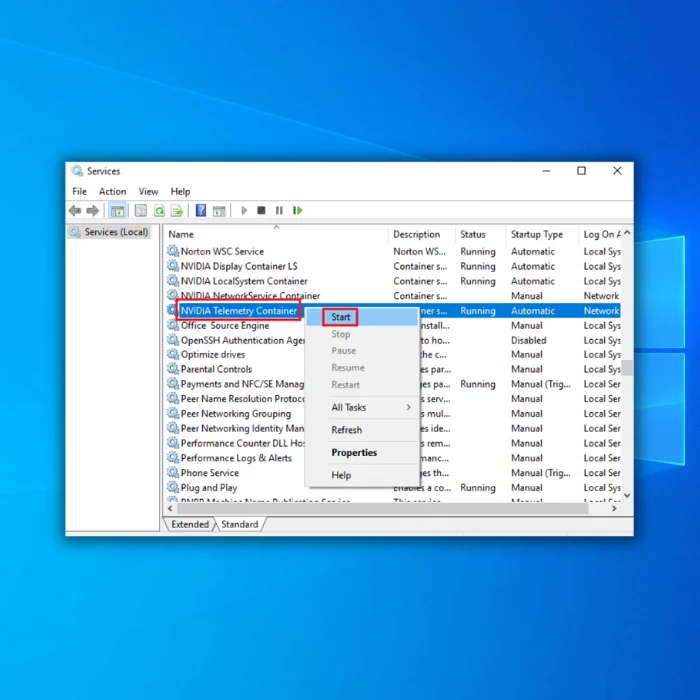
Task: Switch to the Extended tab
Action: pos(190,524)
